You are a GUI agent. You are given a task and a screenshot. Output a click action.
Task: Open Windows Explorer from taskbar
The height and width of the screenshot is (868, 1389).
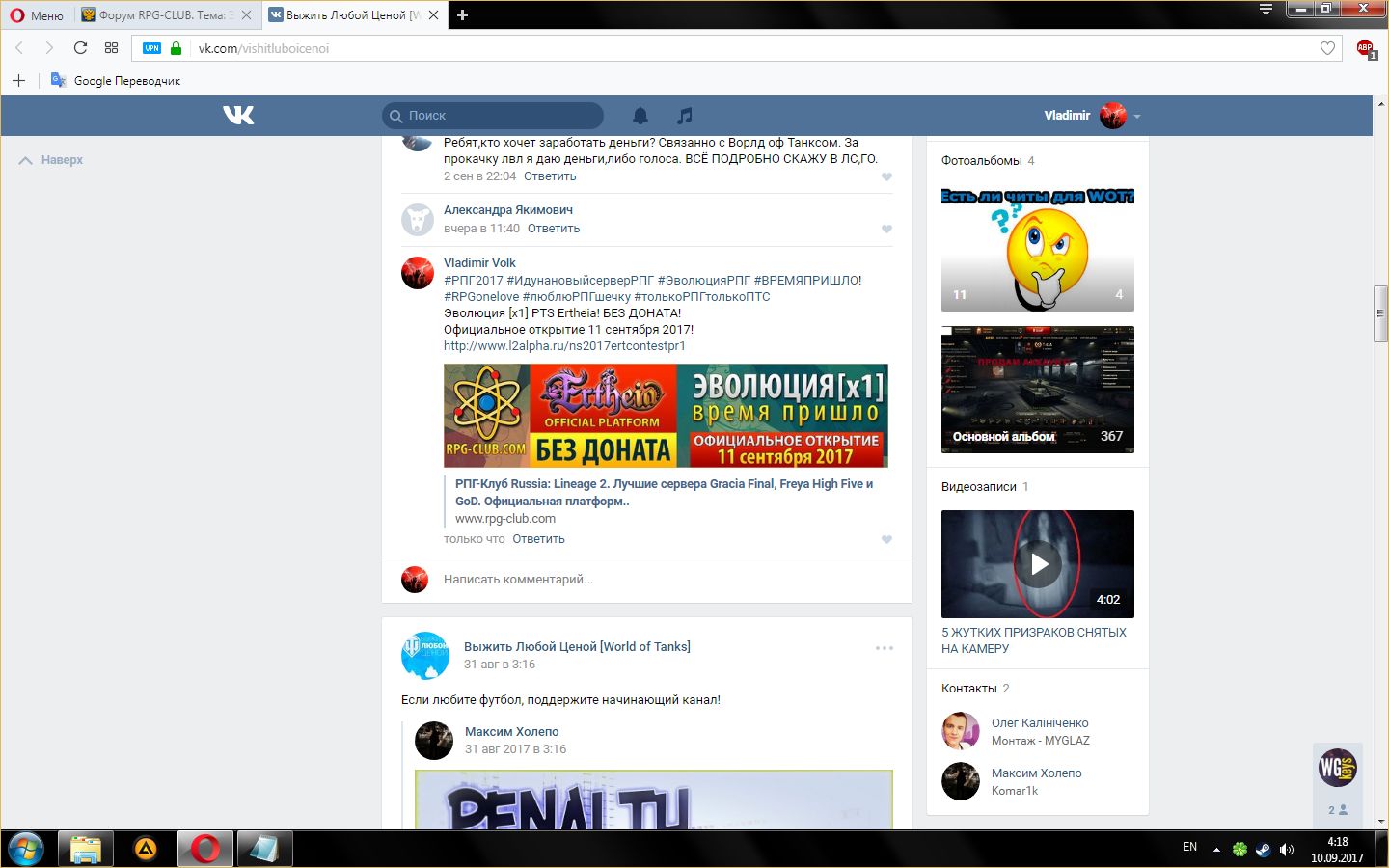coord(85,850)
